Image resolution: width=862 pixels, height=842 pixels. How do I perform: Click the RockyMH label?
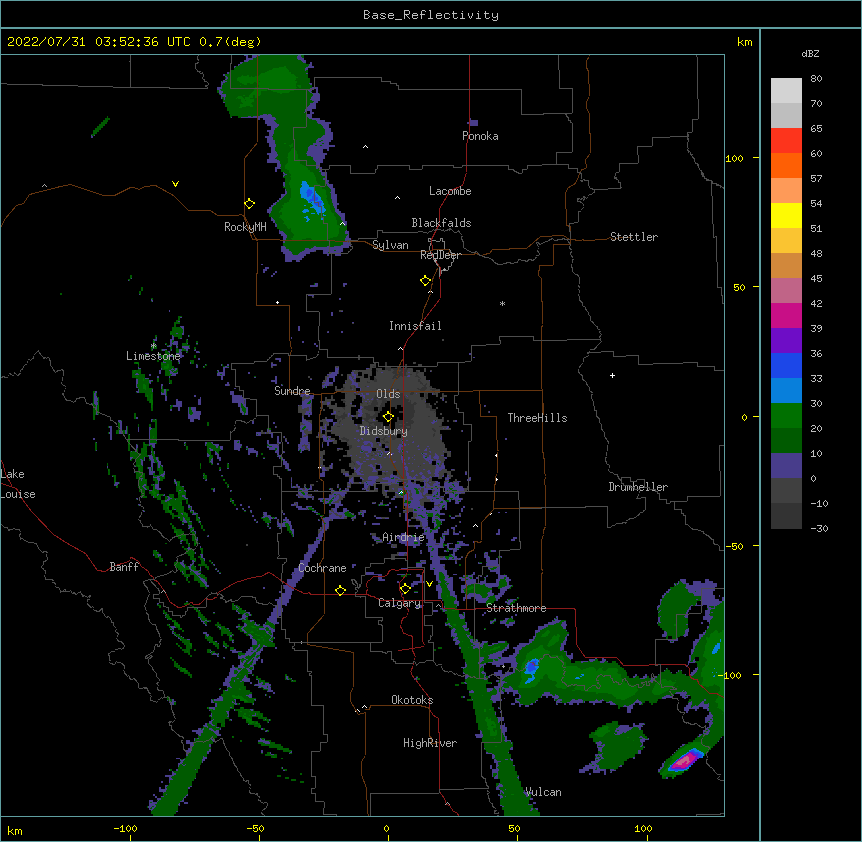coord(245,227)
